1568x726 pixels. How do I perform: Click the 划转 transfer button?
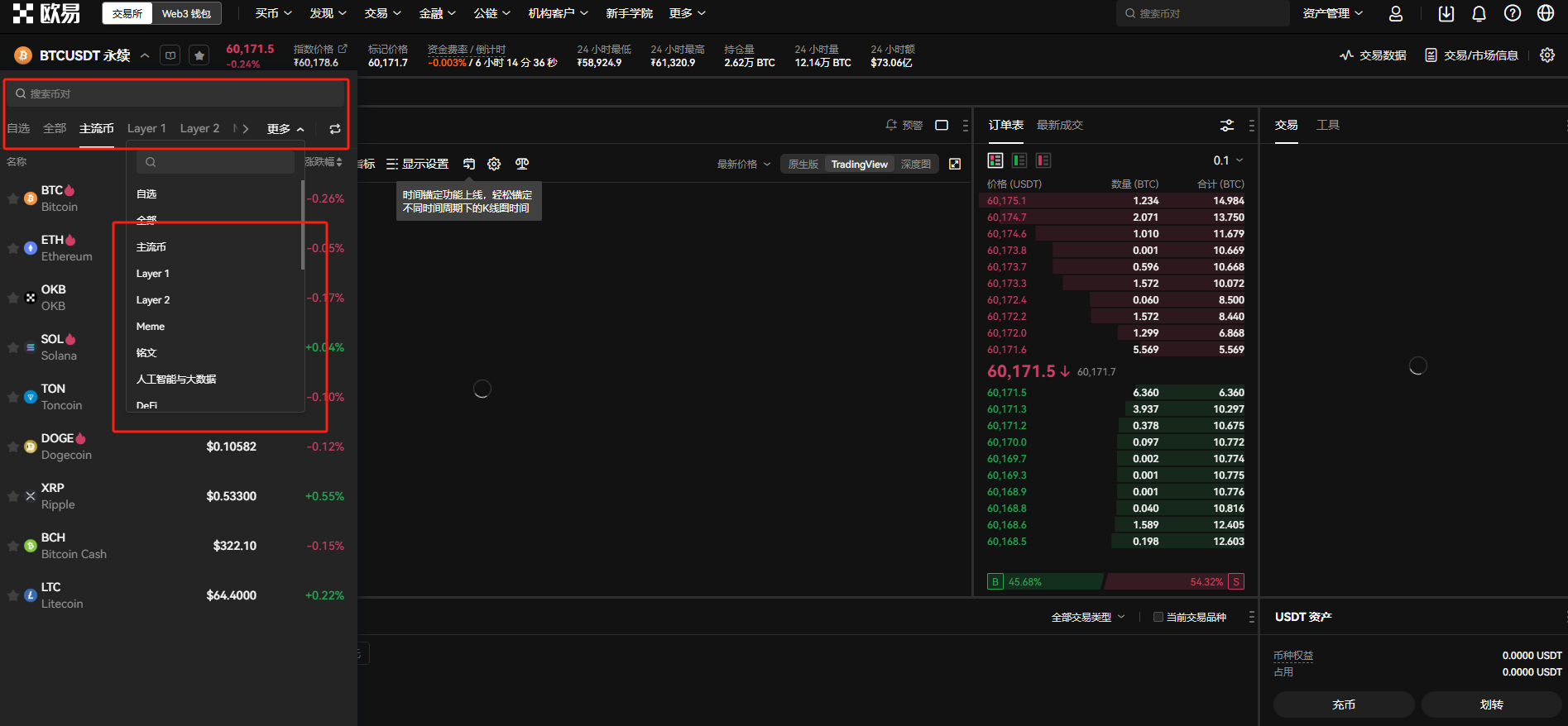(1491, 705)
